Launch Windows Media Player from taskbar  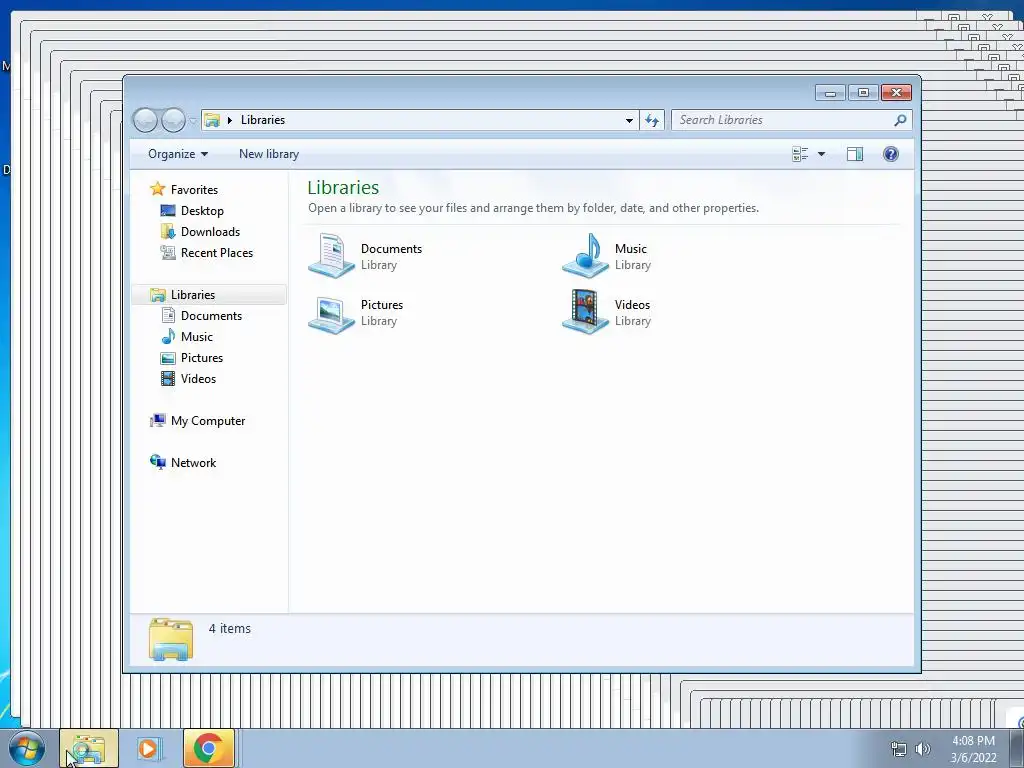coord(149,748)
